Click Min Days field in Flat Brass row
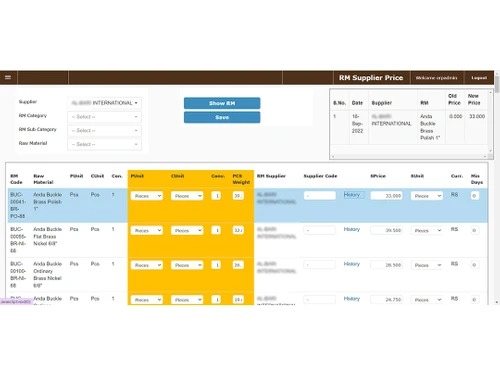The image size is (500, 375). 475,230
